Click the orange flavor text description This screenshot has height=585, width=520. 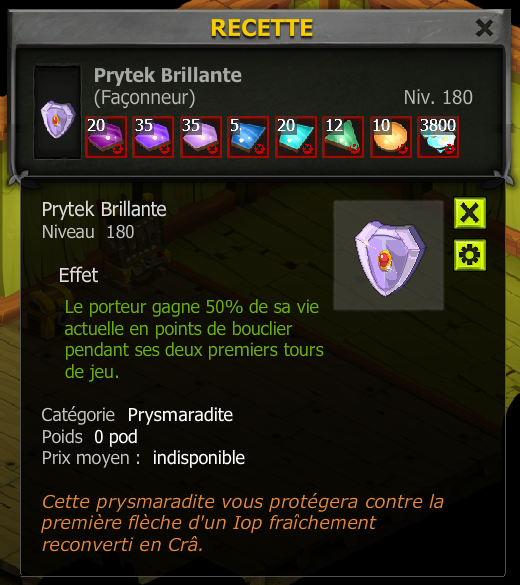[242, 523]
